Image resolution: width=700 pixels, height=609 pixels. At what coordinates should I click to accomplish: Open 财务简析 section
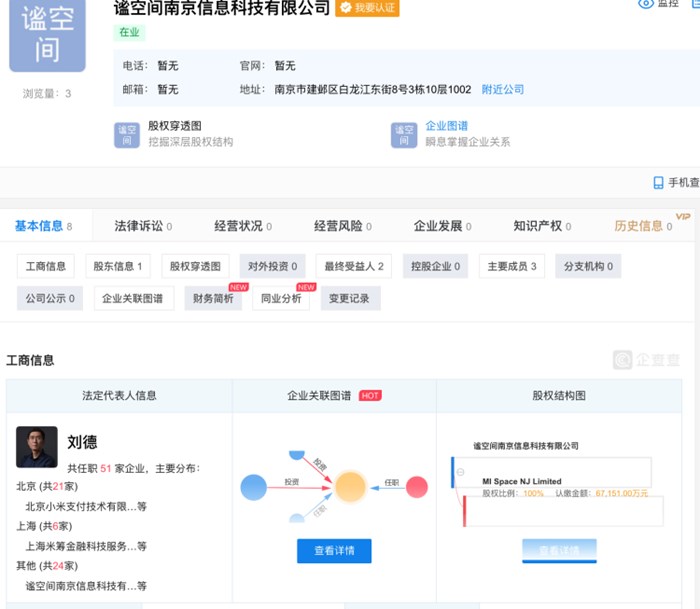click(x=213, y=298)
